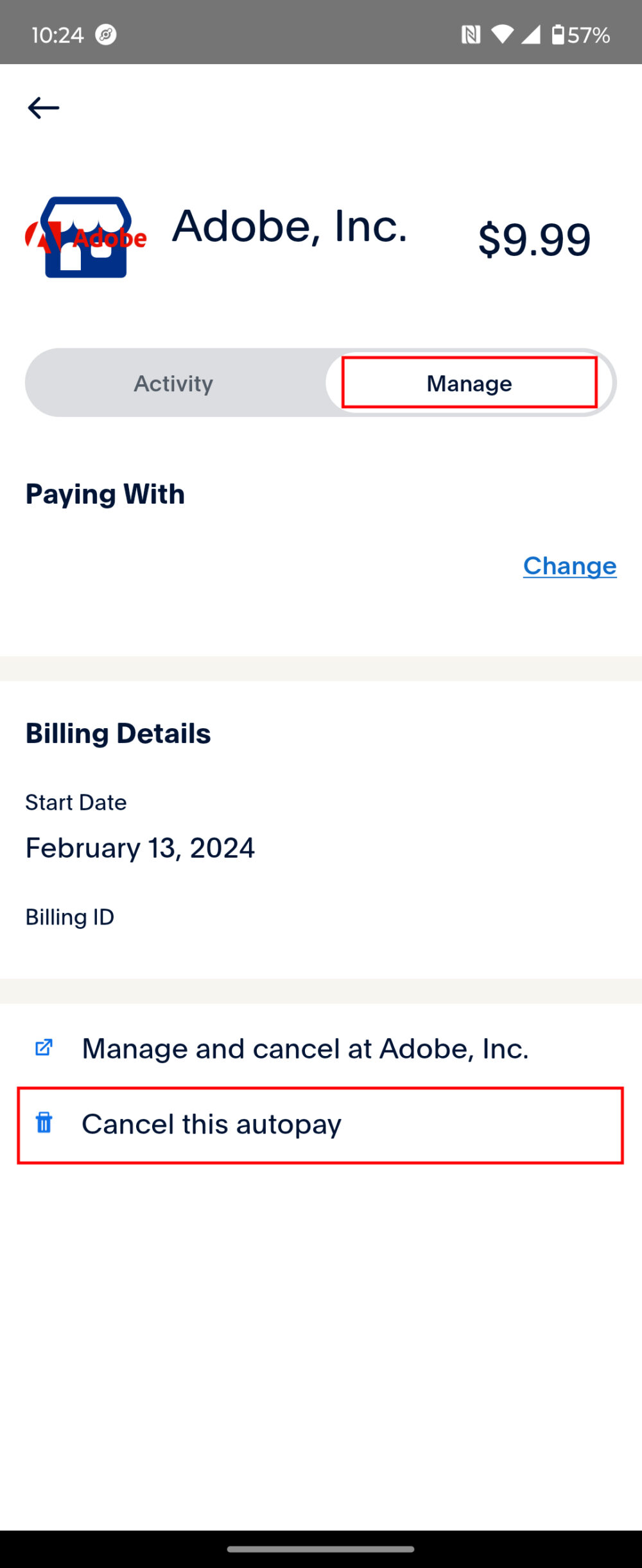Switch to the Activity tab
The width and height of the screenshot is (642, 1568).
tap(173, 384)
